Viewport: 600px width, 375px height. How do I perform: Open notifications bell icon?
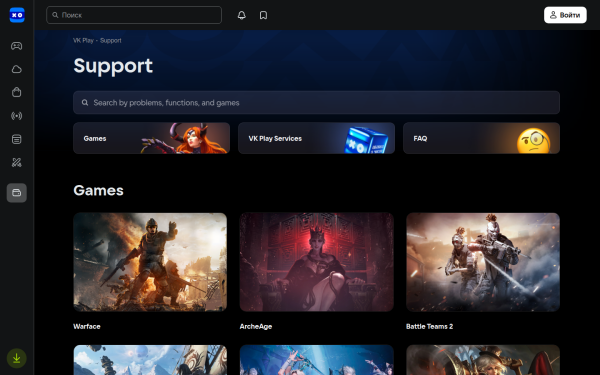(x=241, y=15)
